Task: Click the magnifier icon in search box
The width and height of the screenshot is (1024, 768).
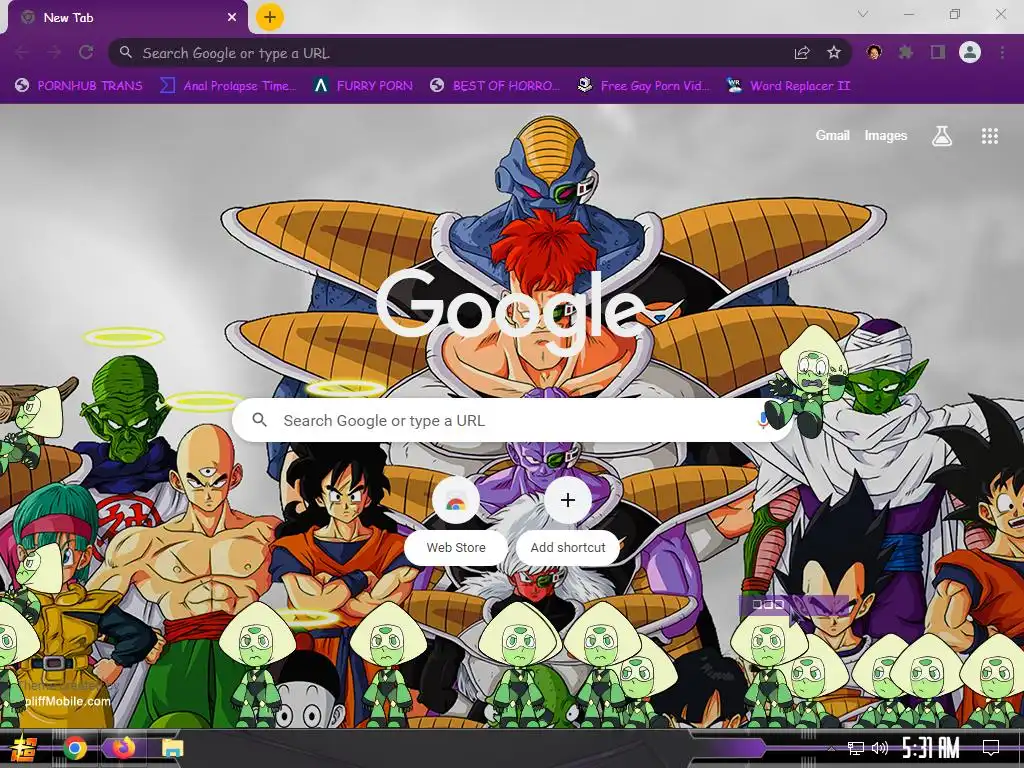Action: click(259, 420)
